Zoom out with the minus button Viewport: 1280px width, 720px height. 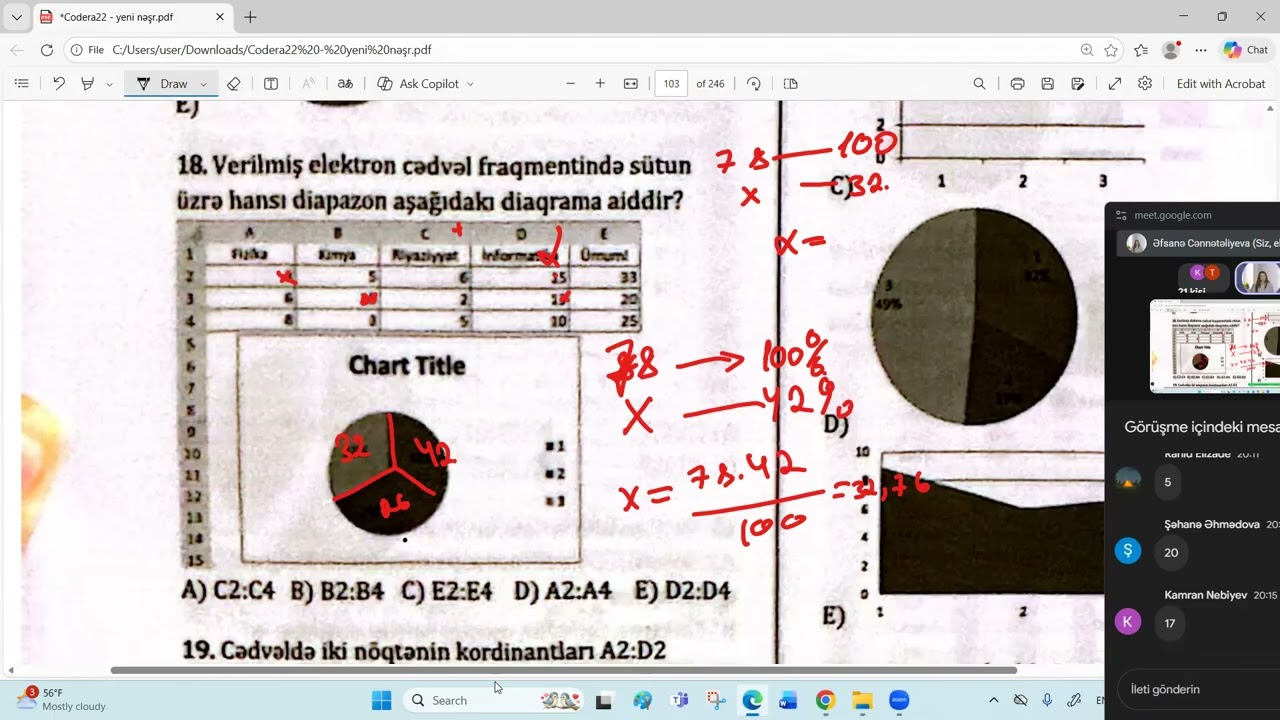coord(571,84)
